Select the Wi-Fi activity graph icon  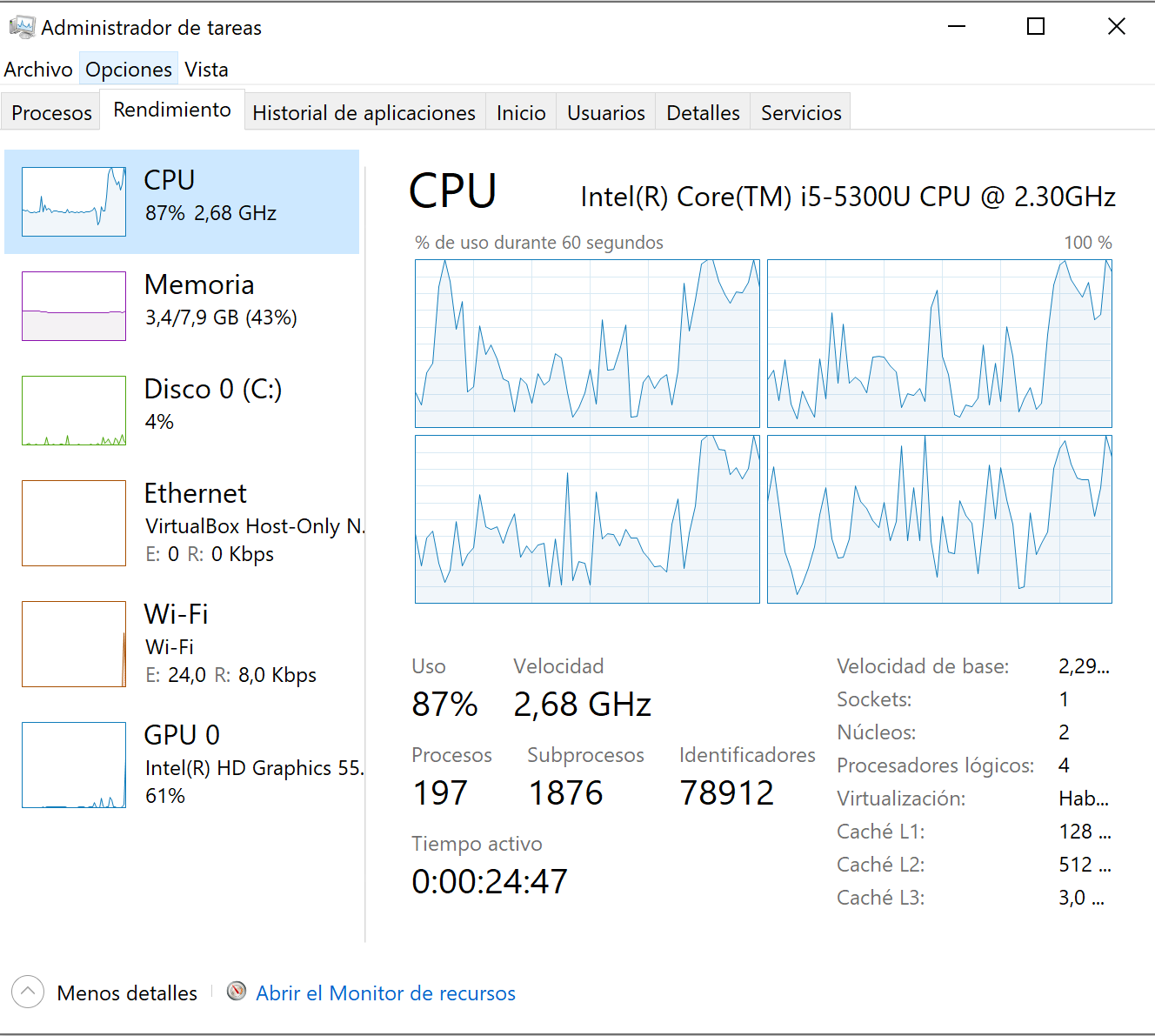74,644
